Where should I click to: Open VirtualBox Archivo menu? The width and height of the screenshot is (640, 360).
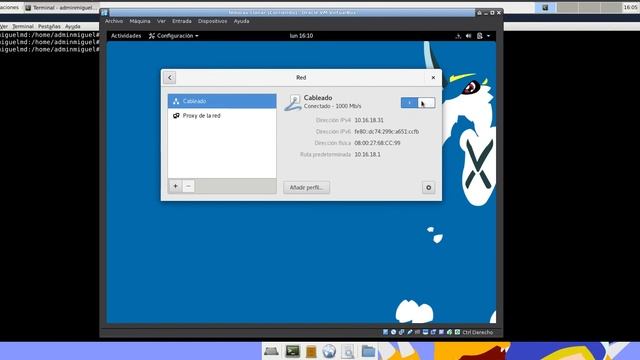pyautogui.click(x=114, y=21)
